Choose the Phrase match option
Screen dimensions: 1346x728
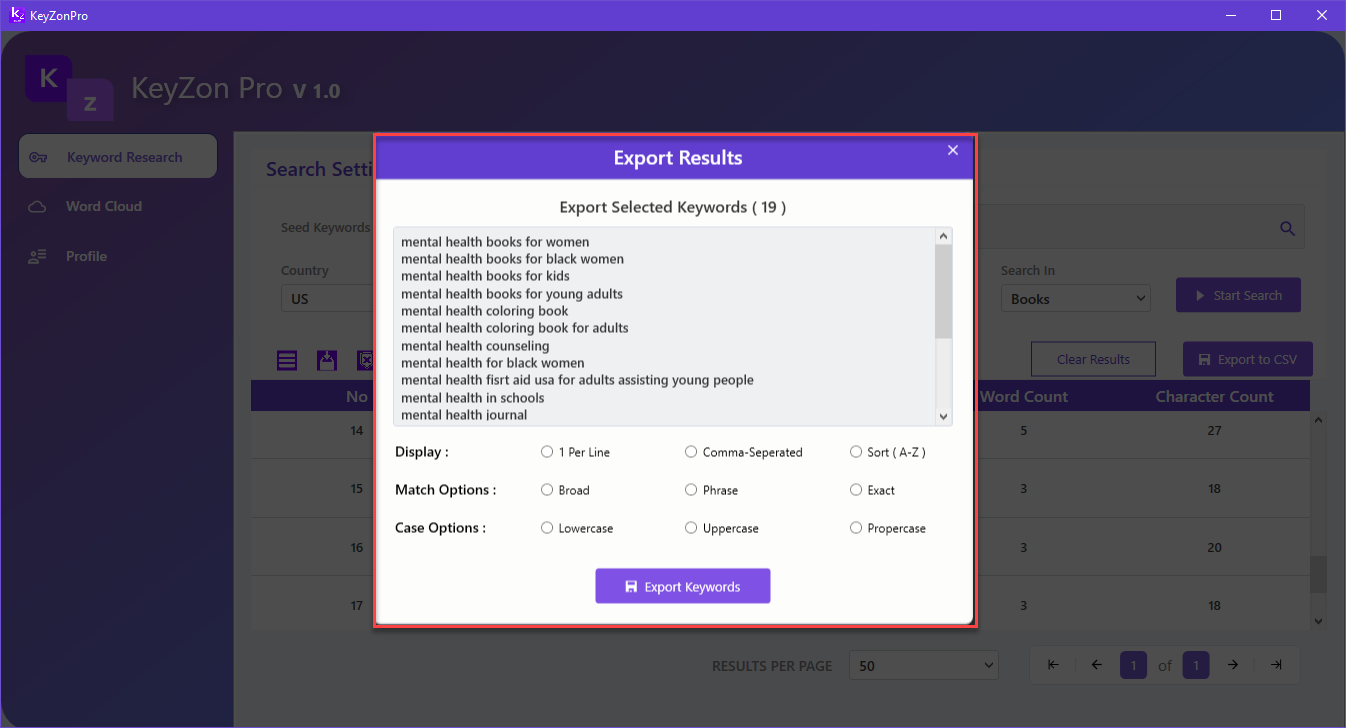691,490
